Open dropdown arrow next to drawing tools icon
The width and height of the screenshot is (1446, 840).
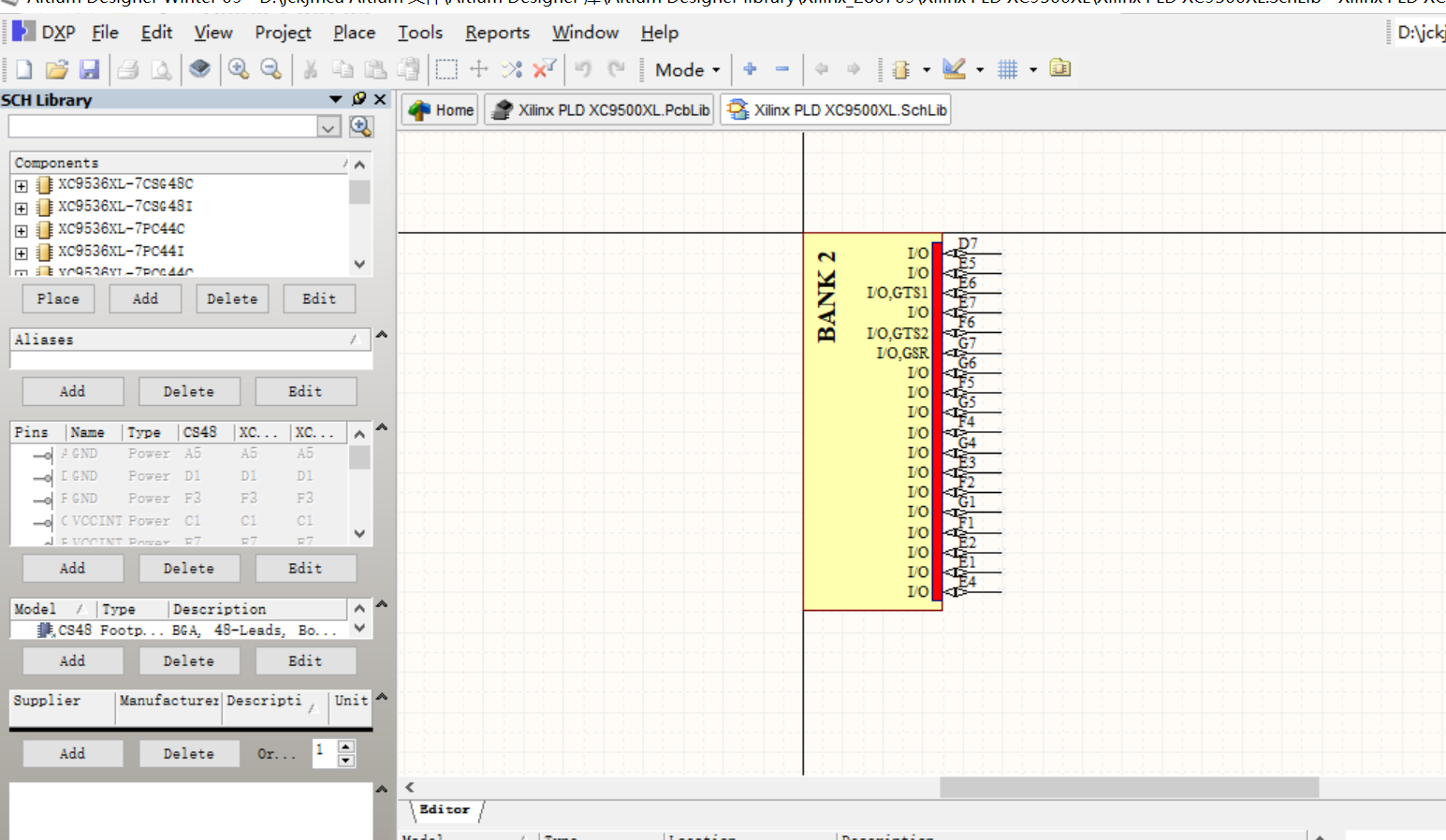tap(980, 69)
